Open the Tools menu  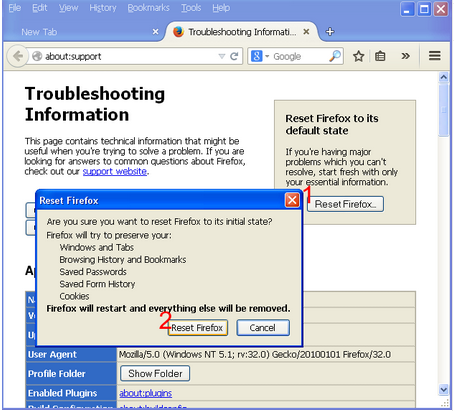(x=191, y=8)
